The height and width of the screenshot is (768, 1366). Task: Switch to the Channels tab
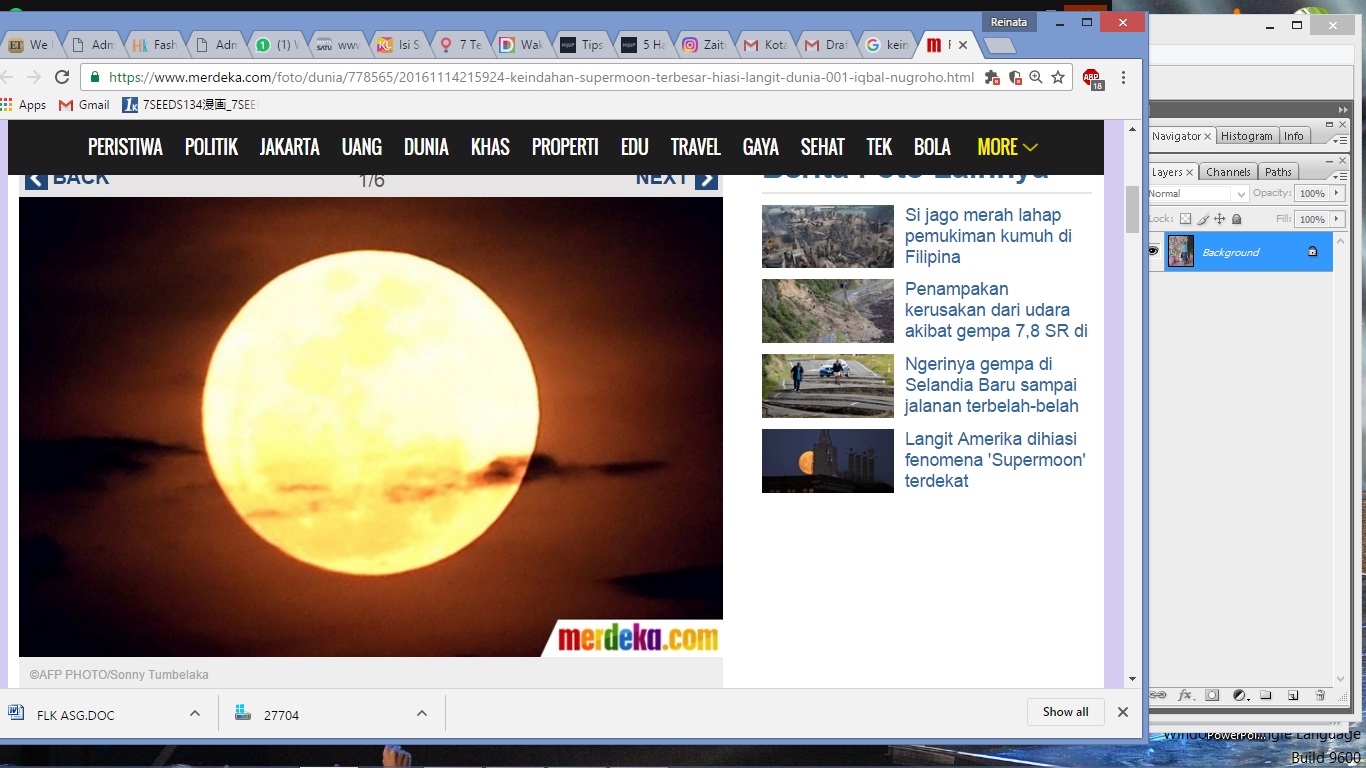1228,172
